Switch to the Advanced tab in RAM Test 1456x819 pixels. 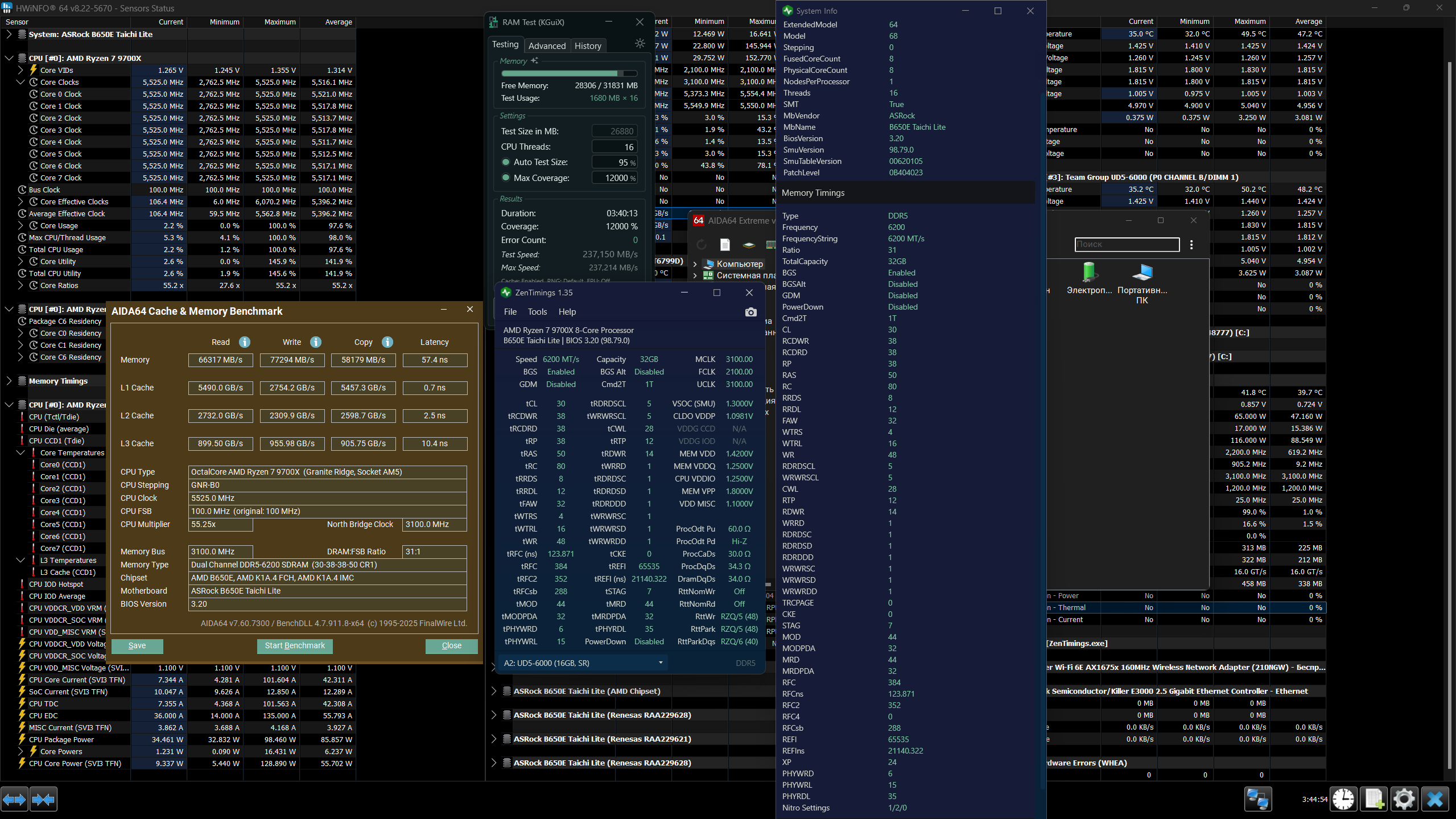547,46
